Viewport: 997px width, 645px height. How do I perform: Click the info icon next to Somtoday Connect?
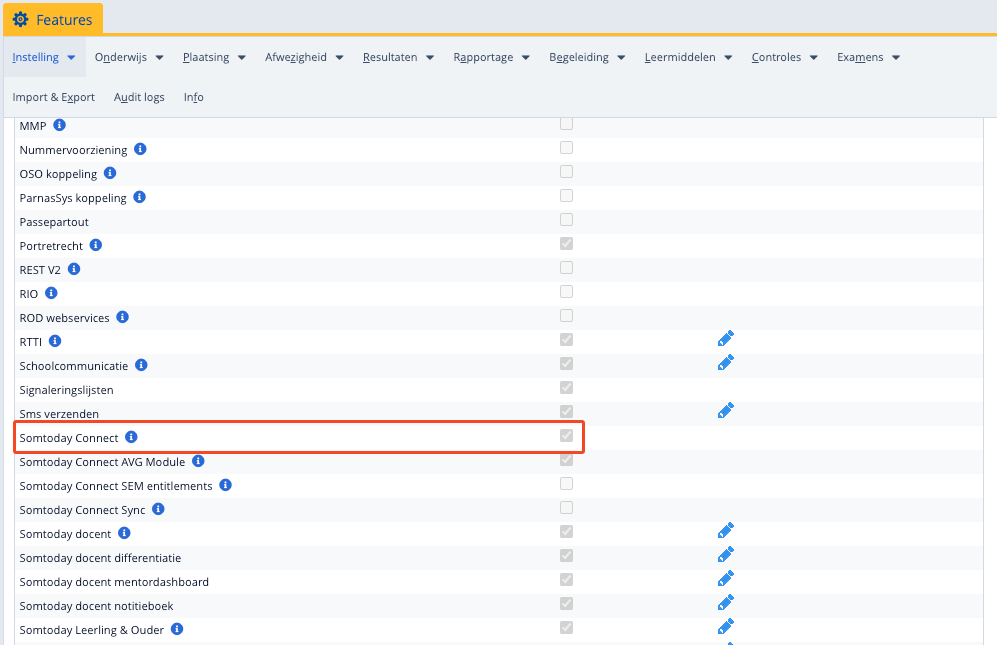click(x=131, y=437)
